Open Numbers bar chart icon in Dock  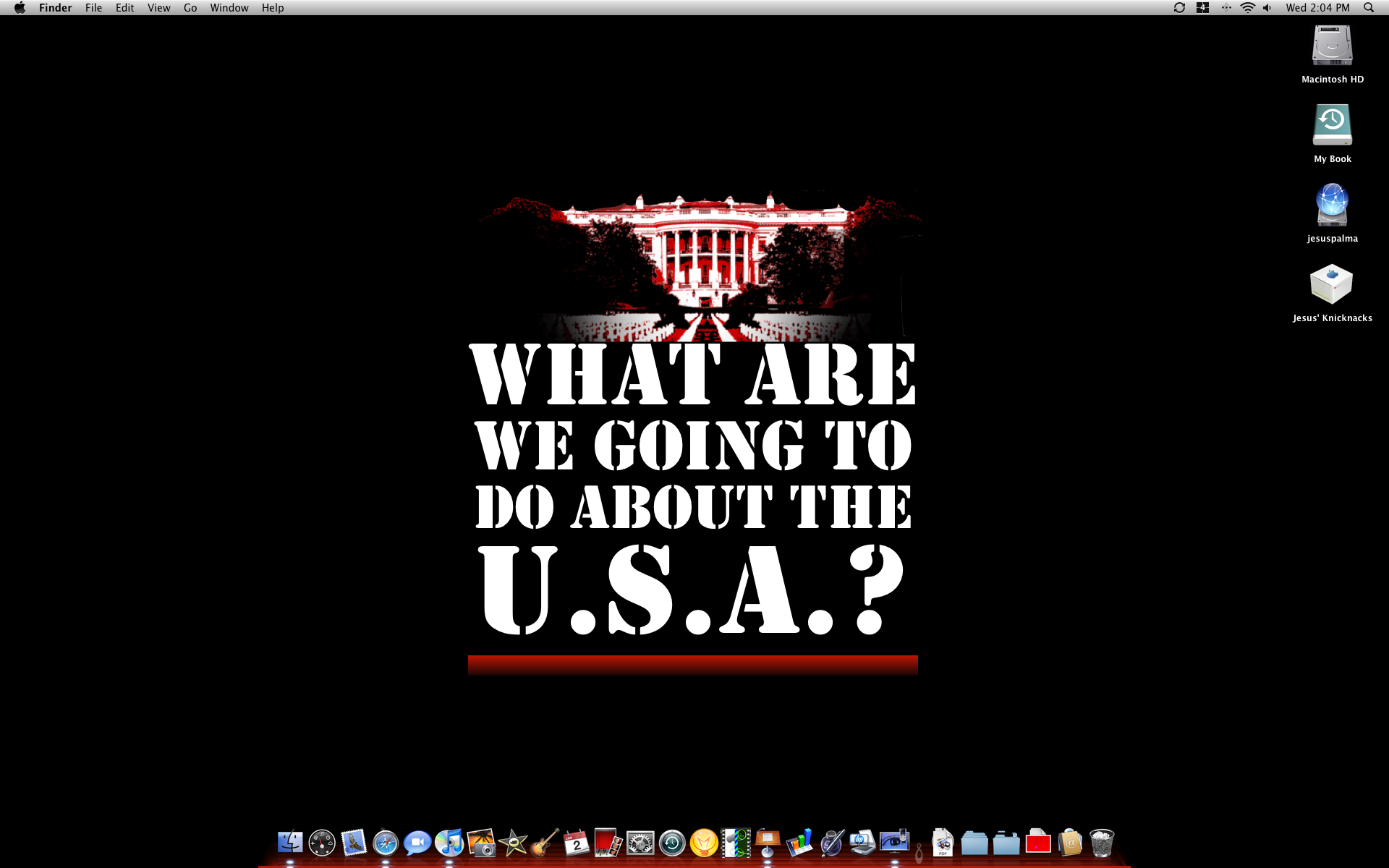tap(799, 843)
